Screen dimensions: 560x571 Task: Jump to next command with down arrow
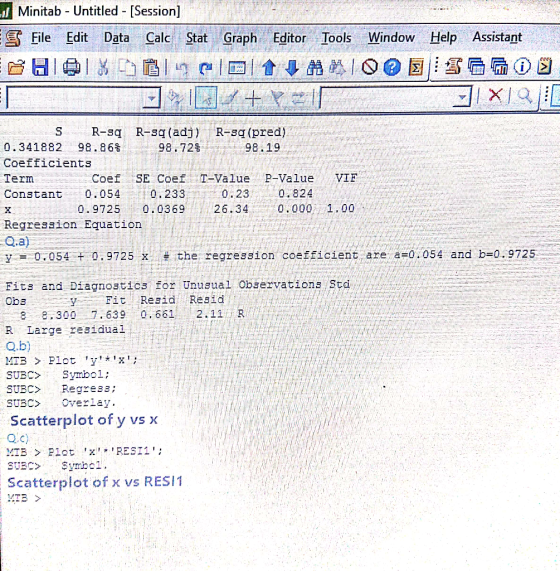pos(292,67)
